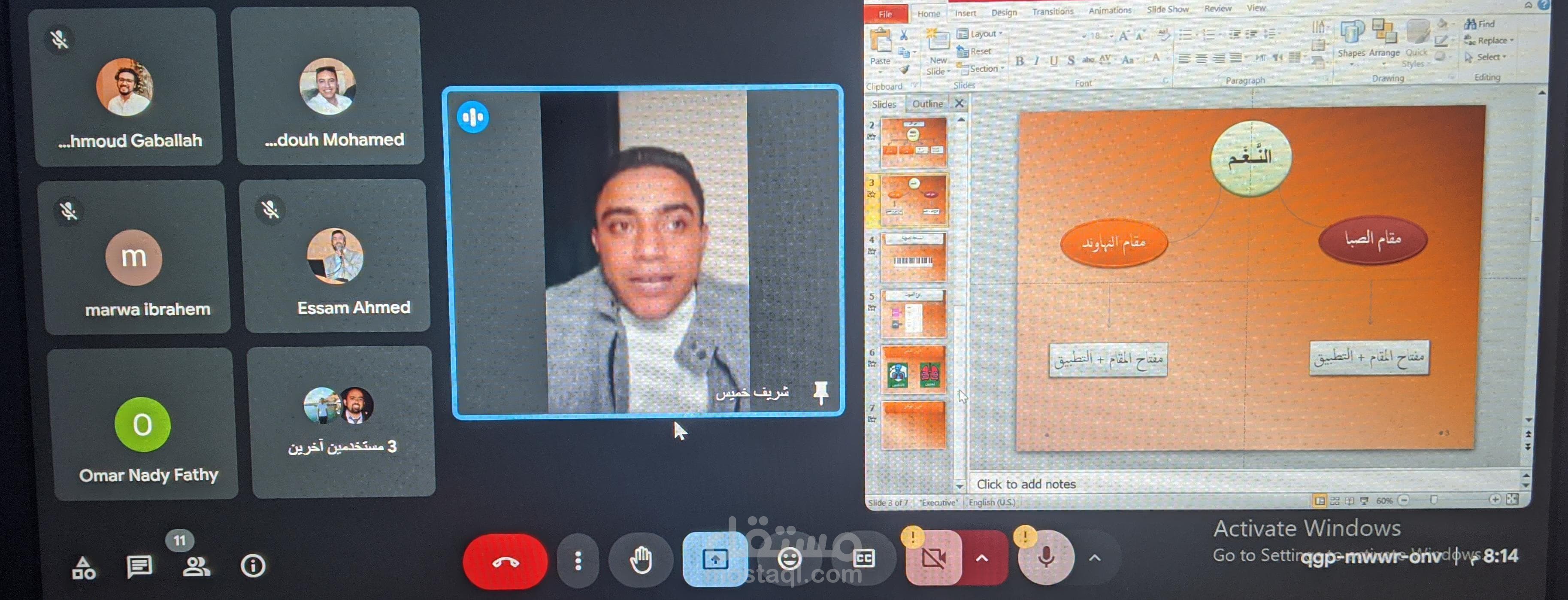
Task: Adjust the zoom slider handle
Action: point(1434,500)
